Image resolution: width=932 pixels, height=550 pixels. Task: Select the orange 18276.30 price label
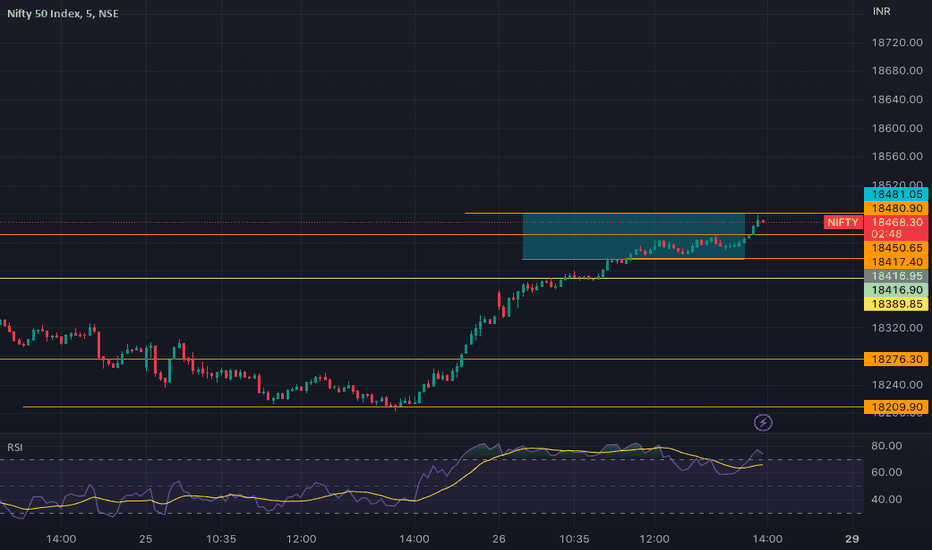[896, 359]
